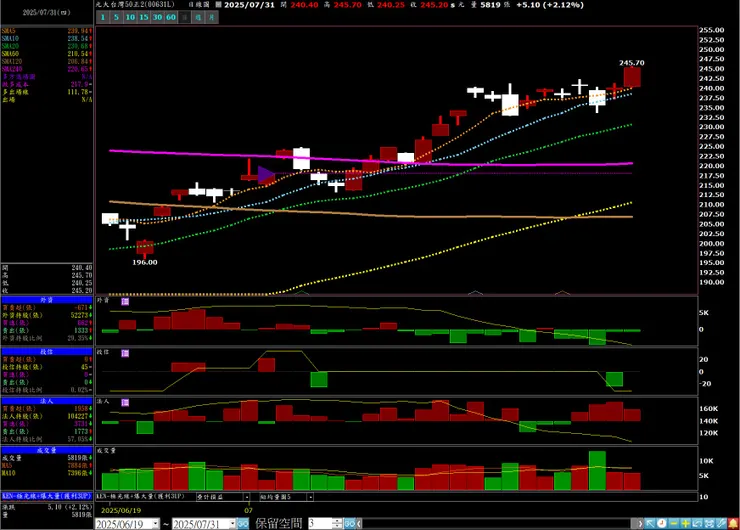This screenshot has height=530, width=740.
Task: Open the end date 2025/07/31 dropdown
Action: click(x=232, y=524)
